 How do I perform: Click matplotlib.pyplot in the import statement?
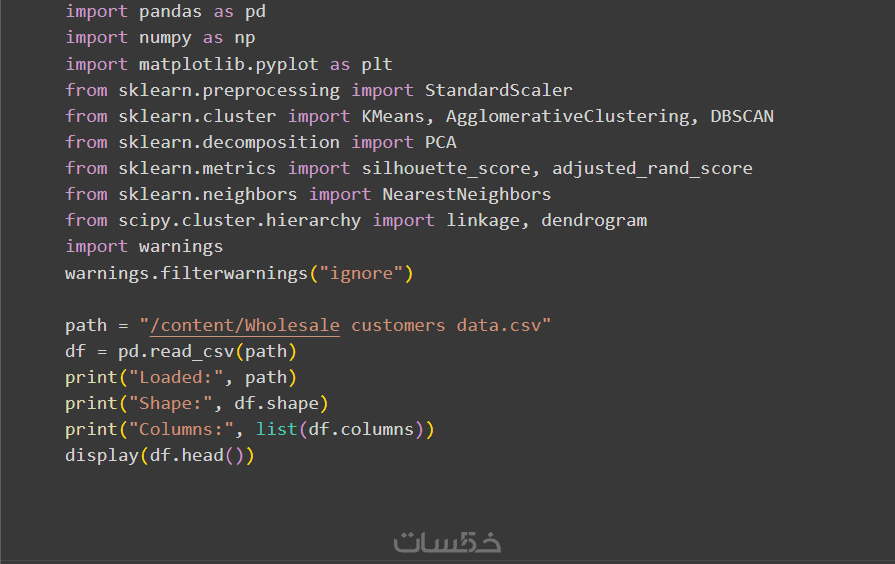pos(229,64)
